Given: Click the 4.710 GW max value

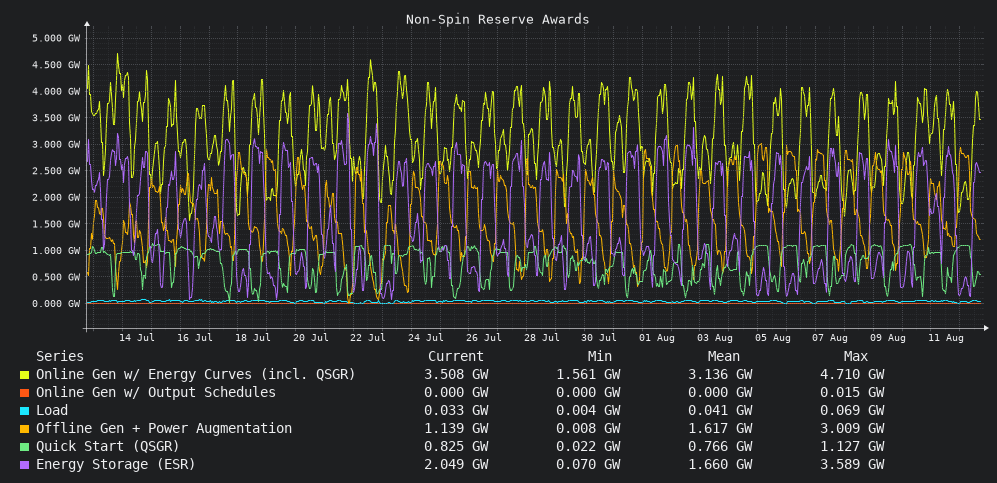Looking at the screenshot, I should (x=852, y=375).
